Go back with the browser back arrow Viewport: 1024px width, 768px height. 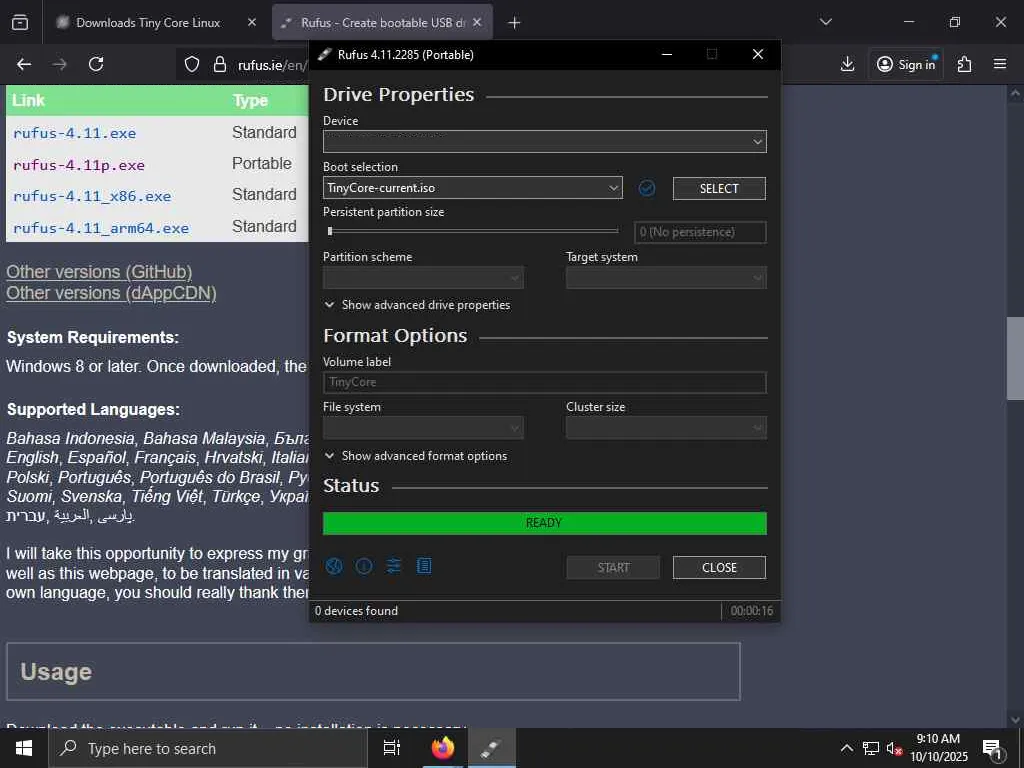click(x=24, y=64)
